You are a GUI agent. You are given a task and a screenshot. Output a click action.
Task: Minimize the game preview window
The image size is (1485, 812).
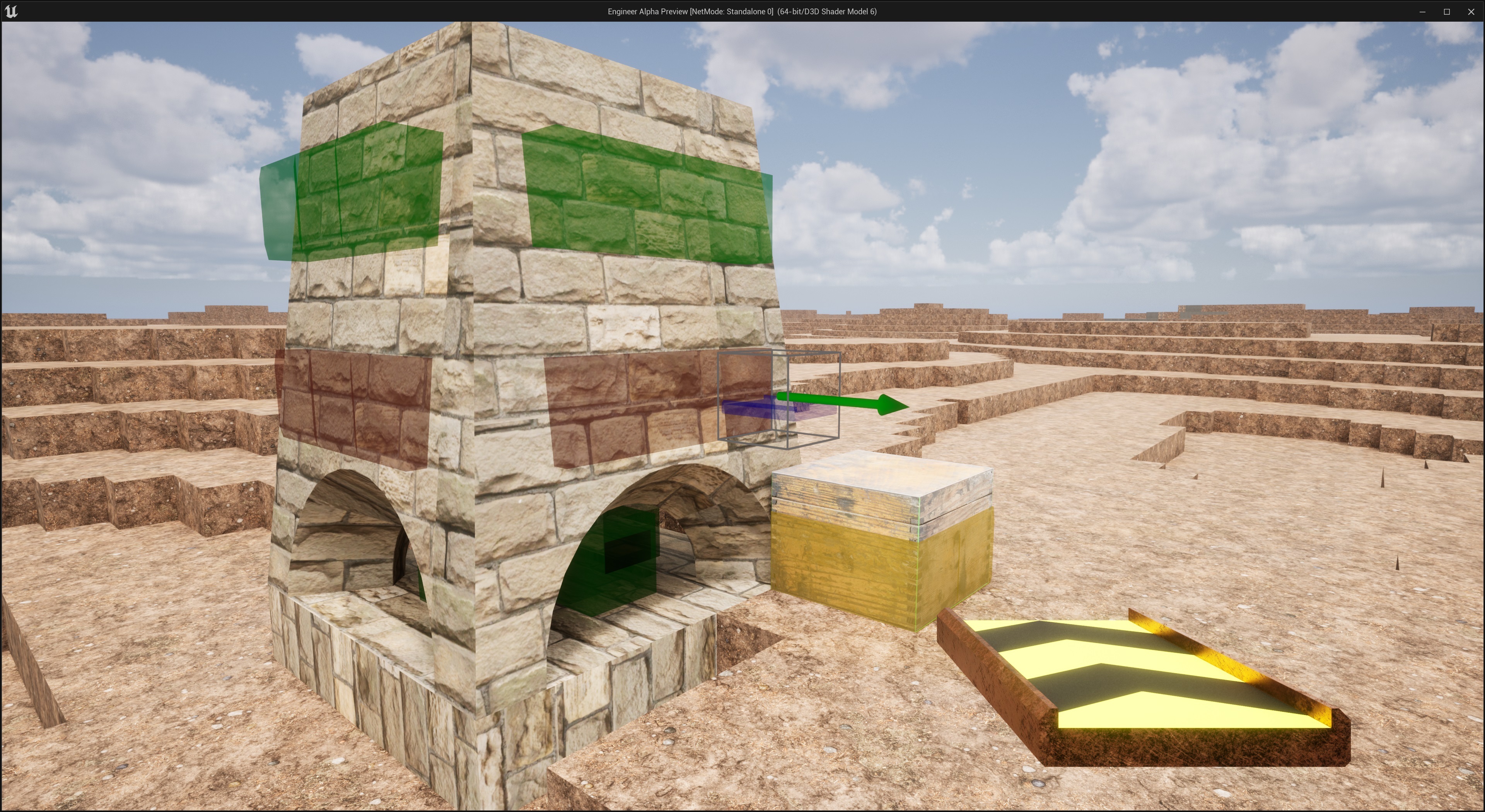click(x=1422, y=12)
